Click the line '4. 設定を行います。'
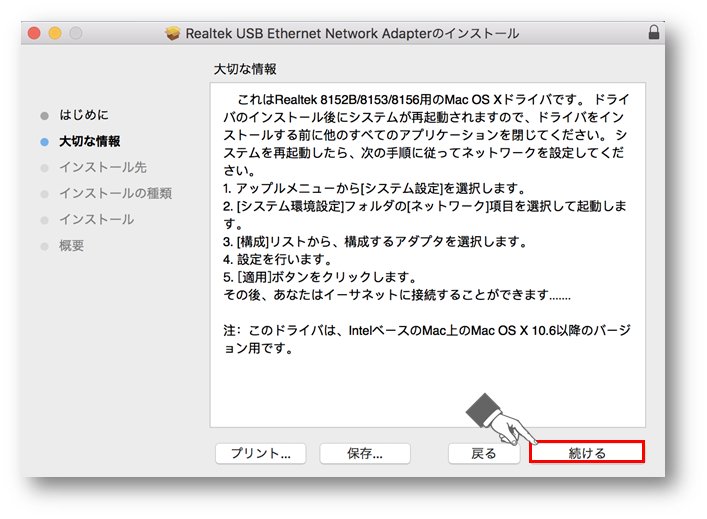This screenshot has height=519, width=707. (x=278, y=259)
